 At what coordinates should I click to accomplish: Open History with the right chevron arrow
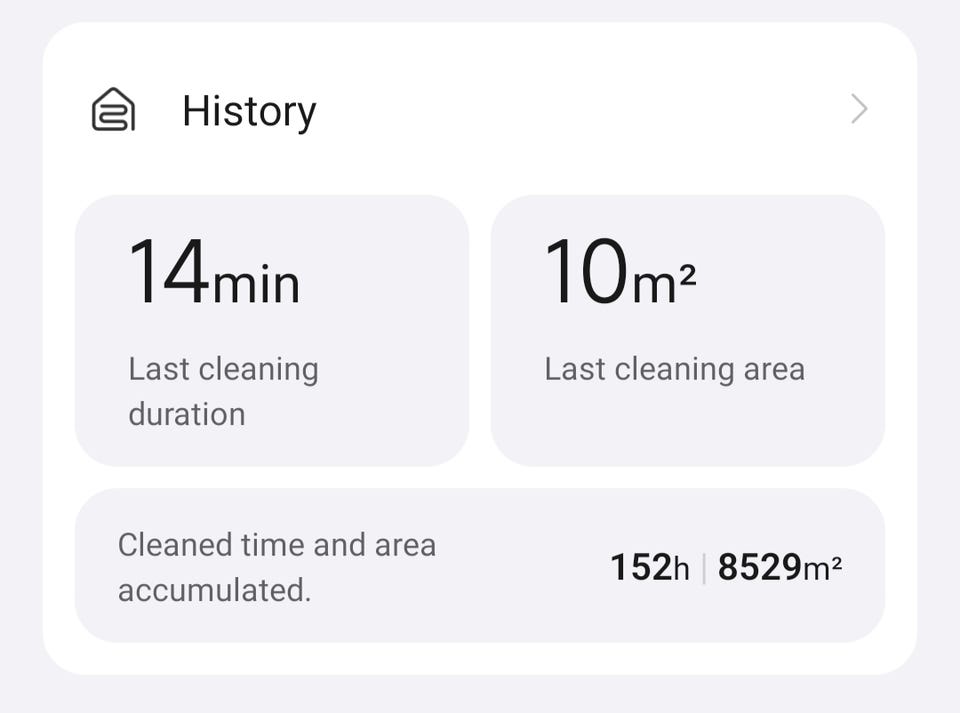(858, 109)
